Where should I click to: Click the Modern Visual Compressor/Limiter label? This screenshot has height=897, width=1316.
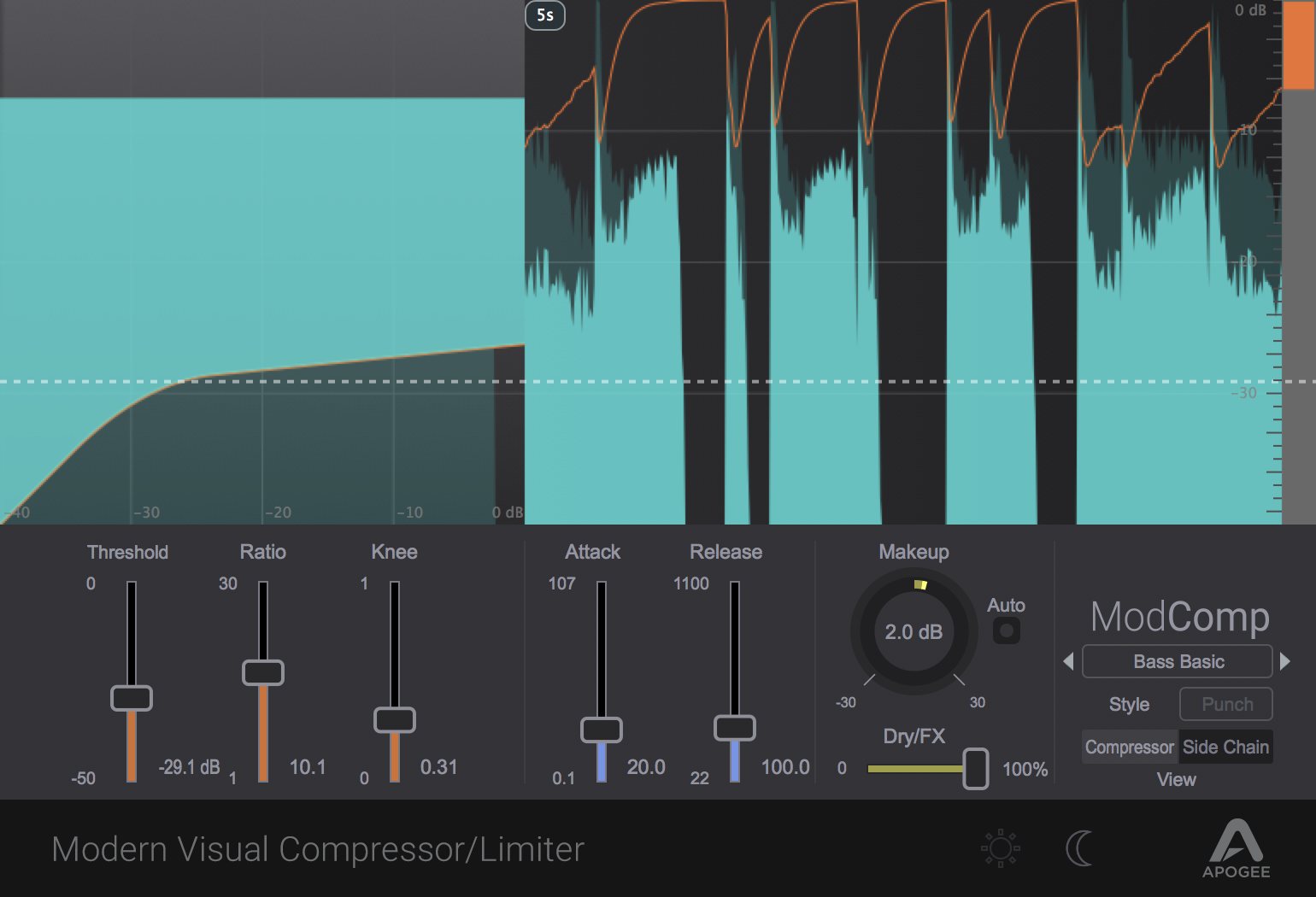pyautogui.click(x=317, y=848)
